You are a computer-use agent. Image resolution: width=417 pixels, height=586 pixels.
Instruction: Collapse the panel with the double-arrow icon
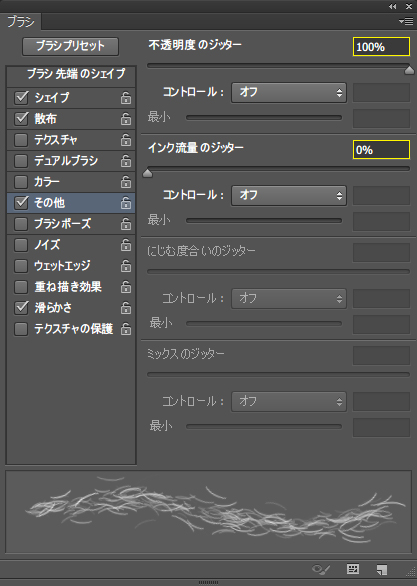point(392,6)
